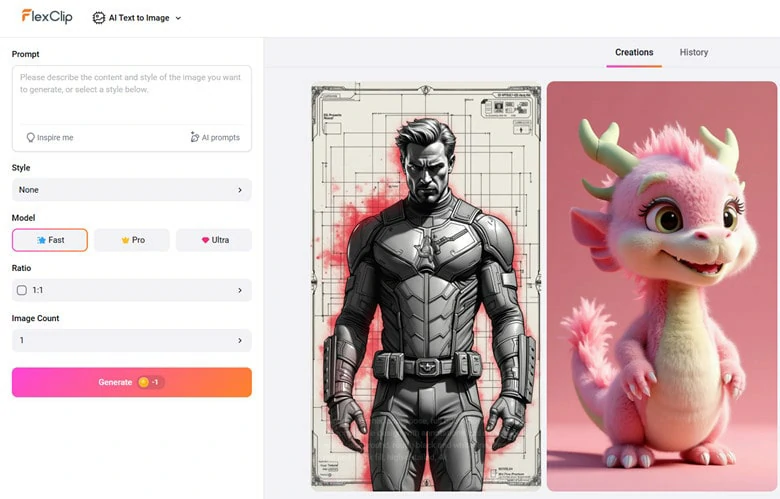Click the chevron in Image Count row

coord(240,340)
